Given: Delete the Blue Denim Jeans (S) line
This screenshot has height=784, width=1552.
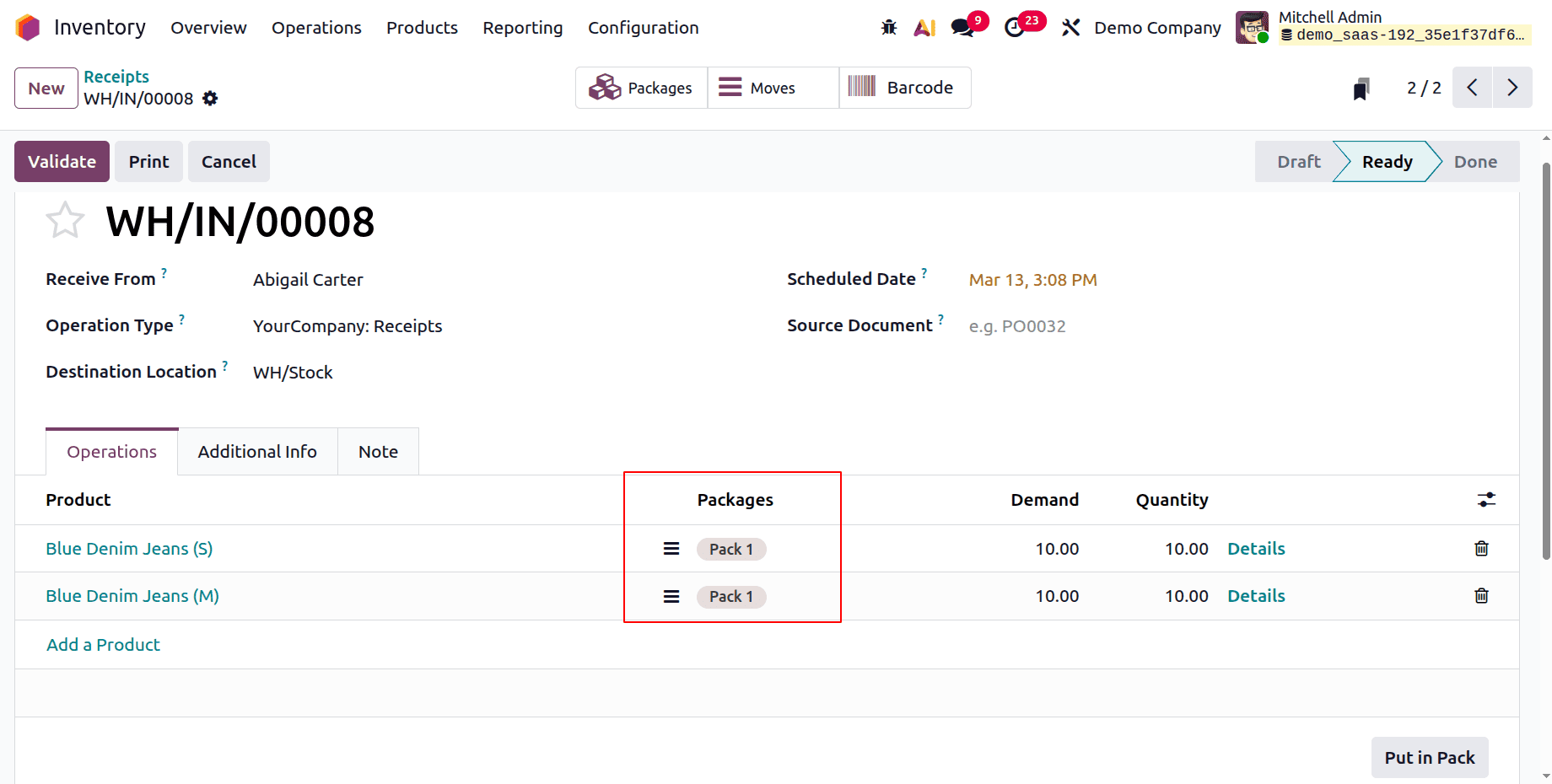Looking at the screenshot, I should pos(1481,548).
